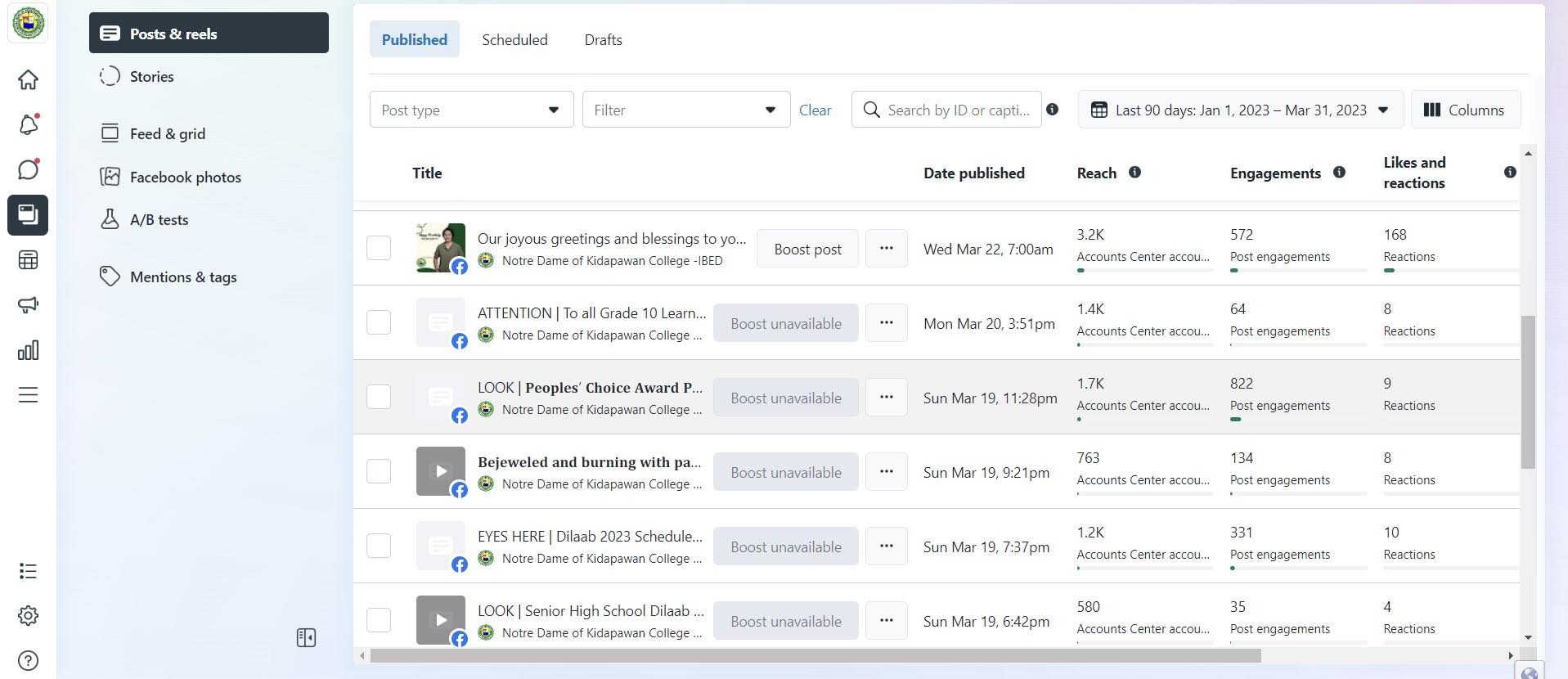Open the Insights bar chart icon
This screenshot has height=679, width=1568.
pos(28,350)
